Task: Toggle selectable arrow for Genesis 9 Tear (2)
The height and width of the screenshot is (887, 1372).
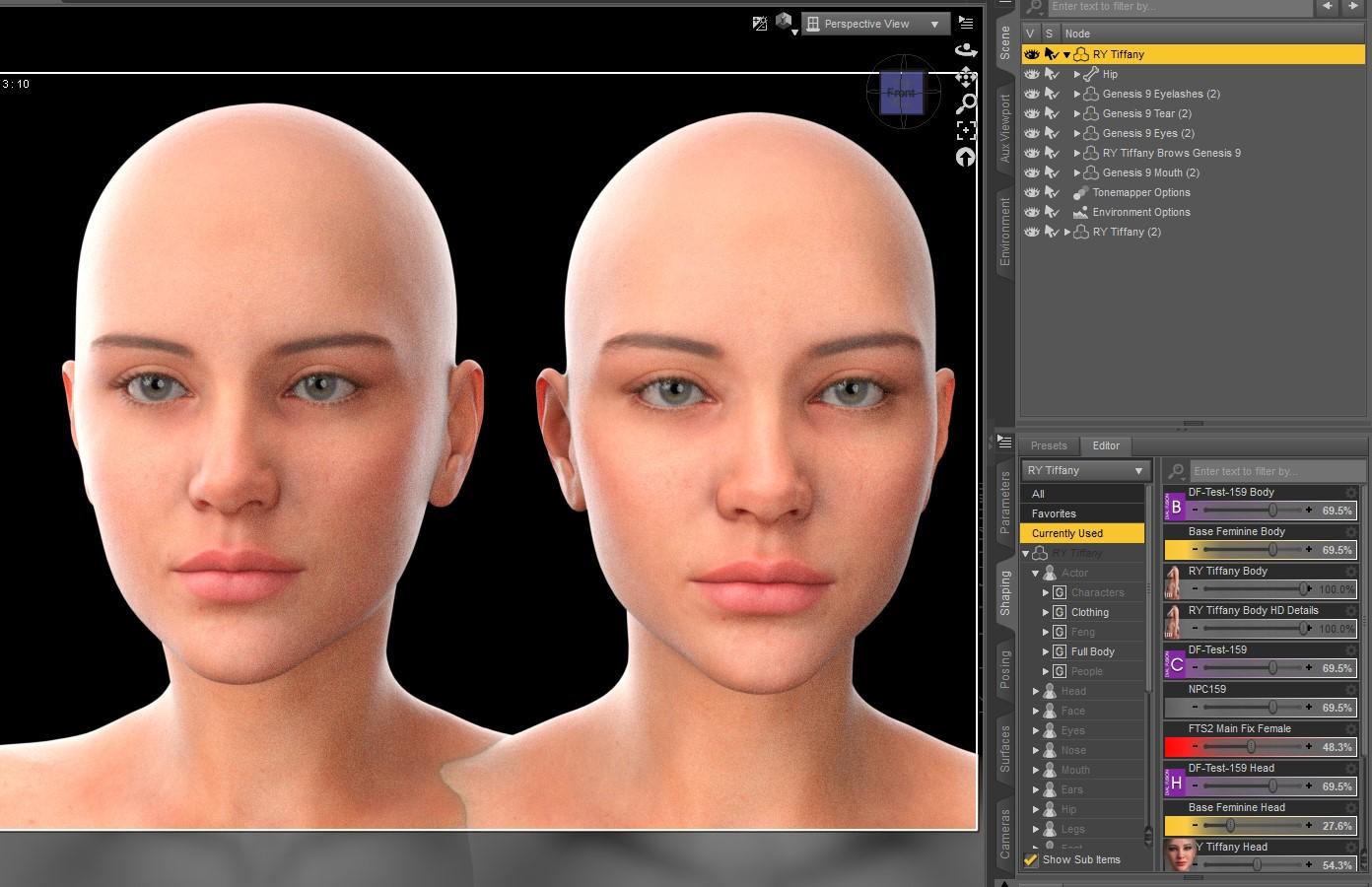Action: coord(1052,113)
